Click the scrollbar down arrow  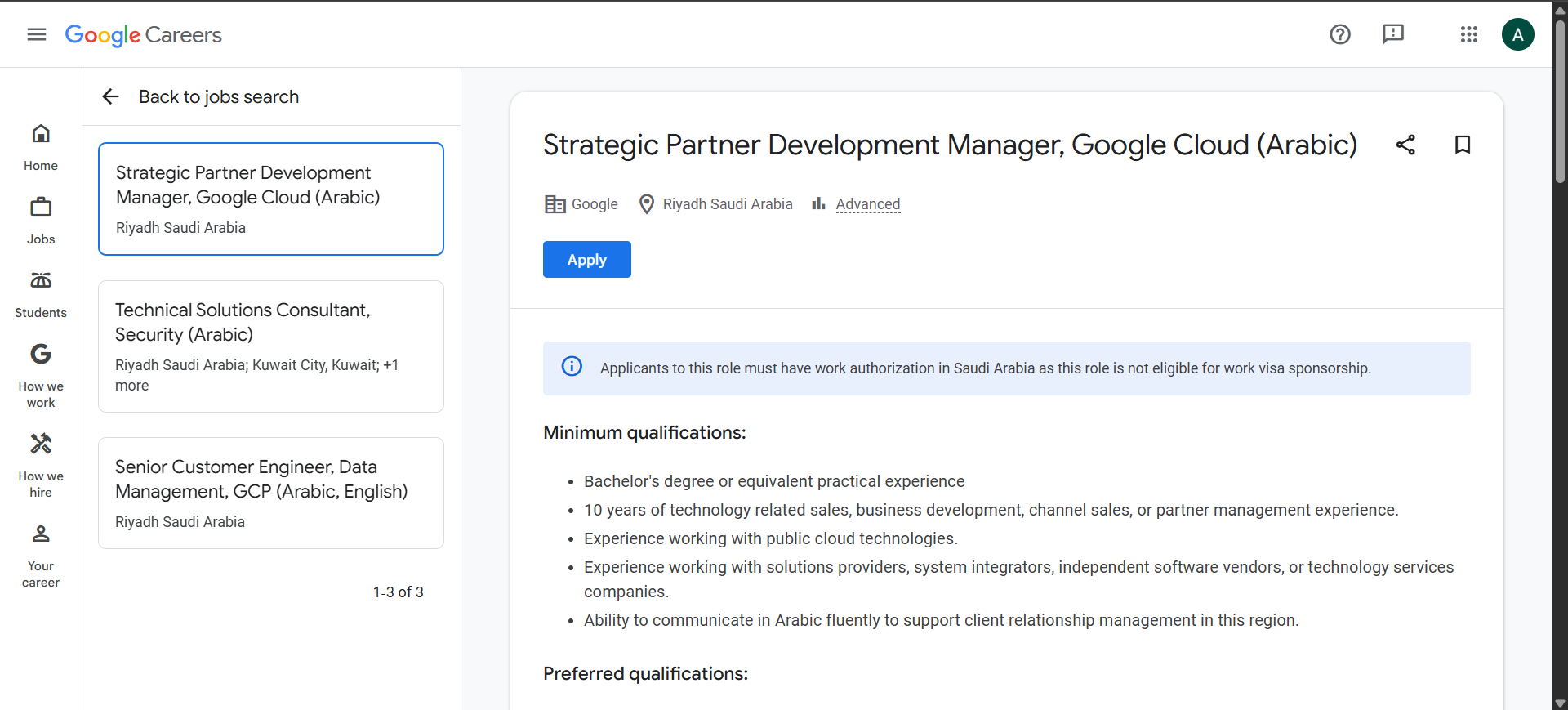(x=1560, y=703)
